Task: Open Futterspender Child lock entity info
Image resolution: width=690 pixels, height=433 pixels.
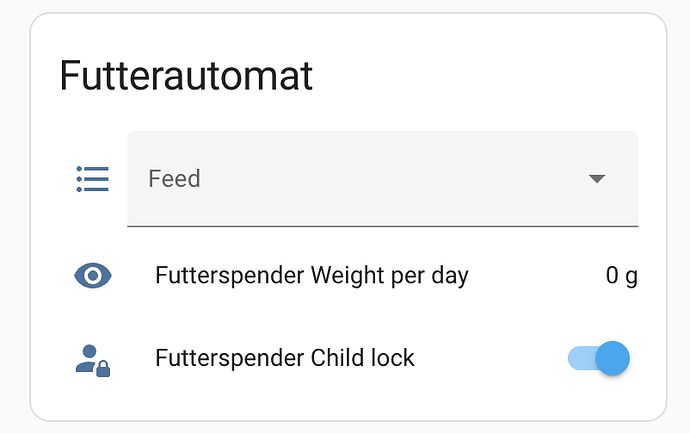Action: tap(285, 358)
